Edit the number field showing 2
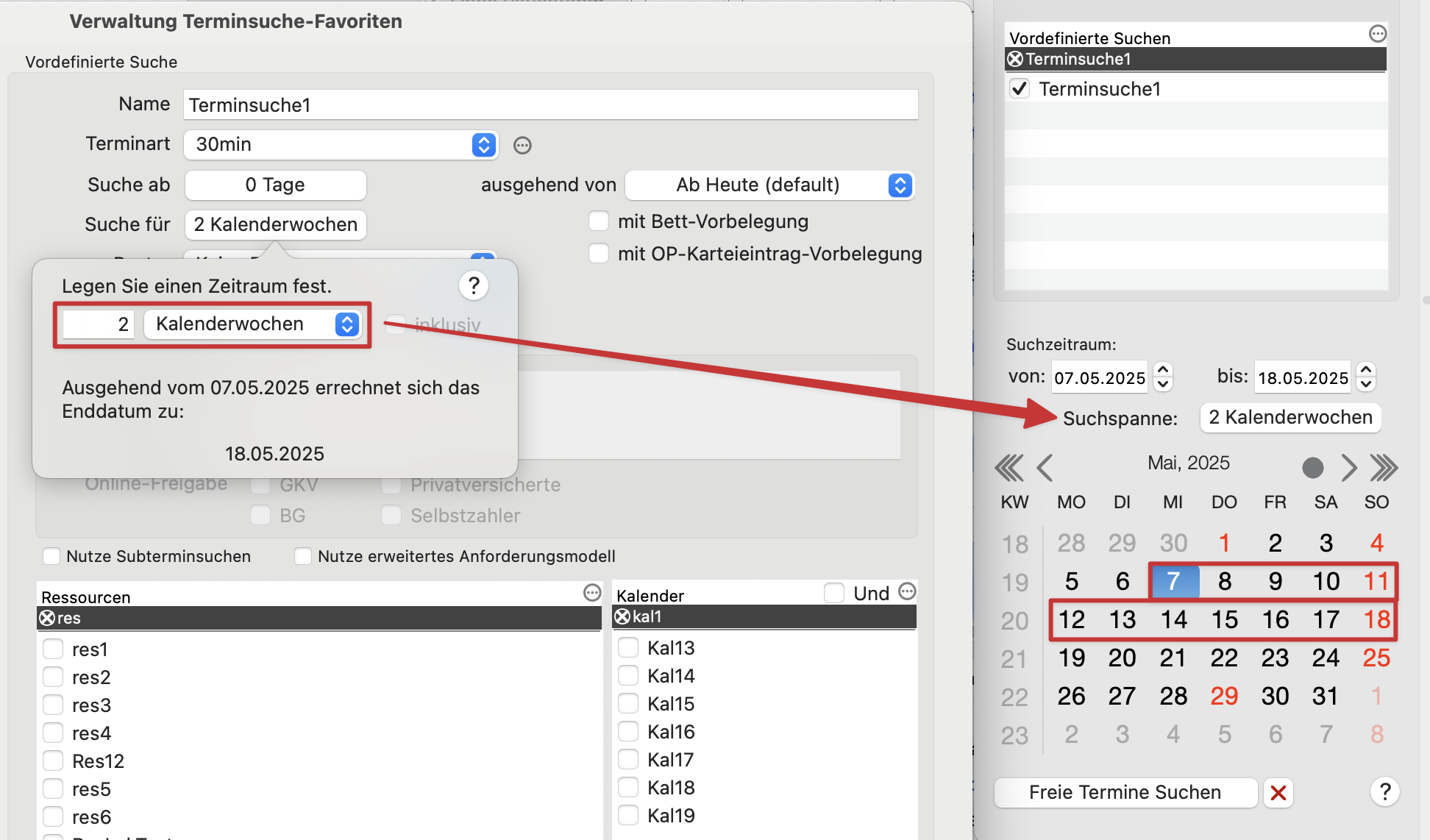The image size is (1430, 840). click(x=98, y=324)
